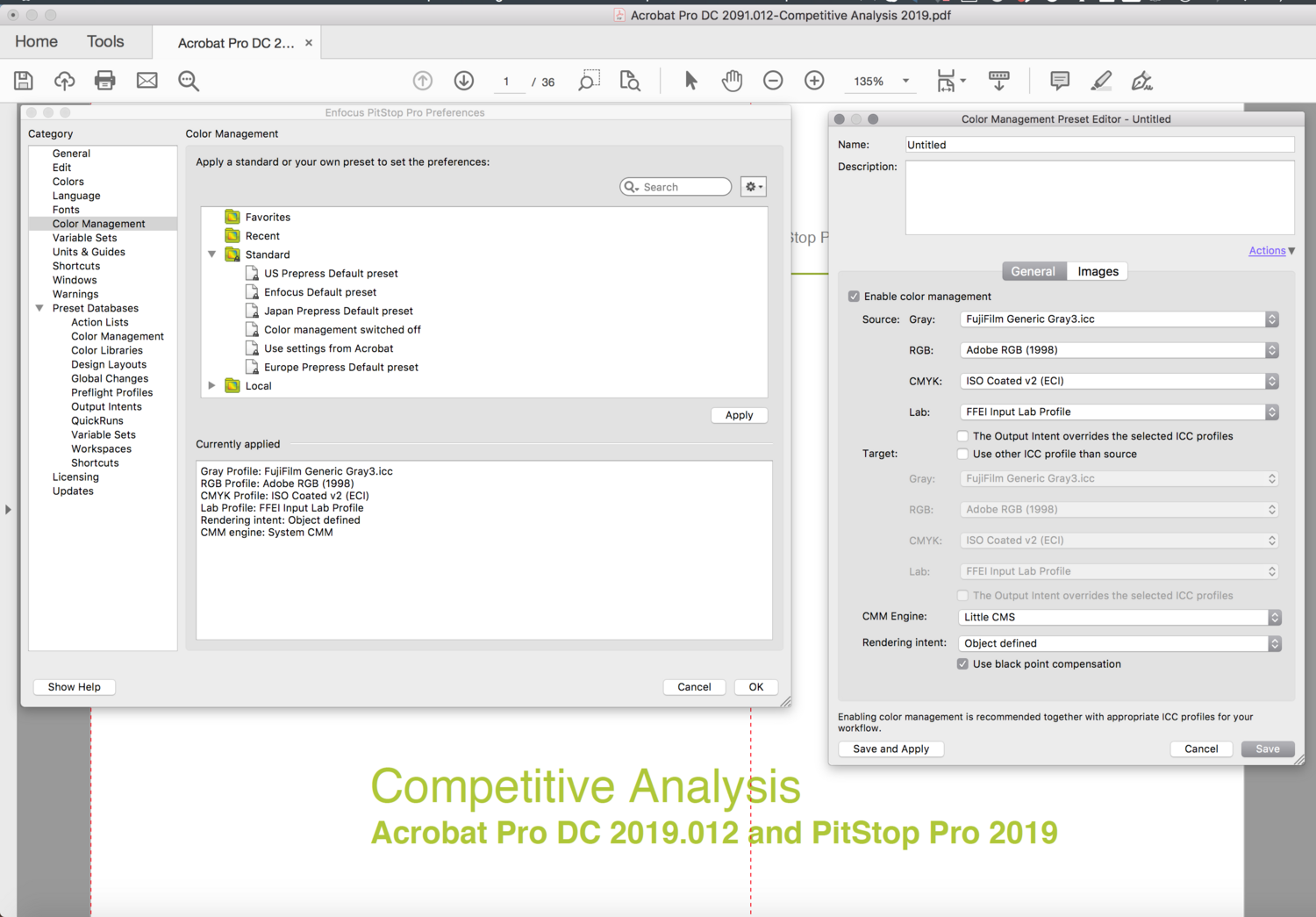
Task: Switch to the Images tab
Action: click(x=1098, y=271)
